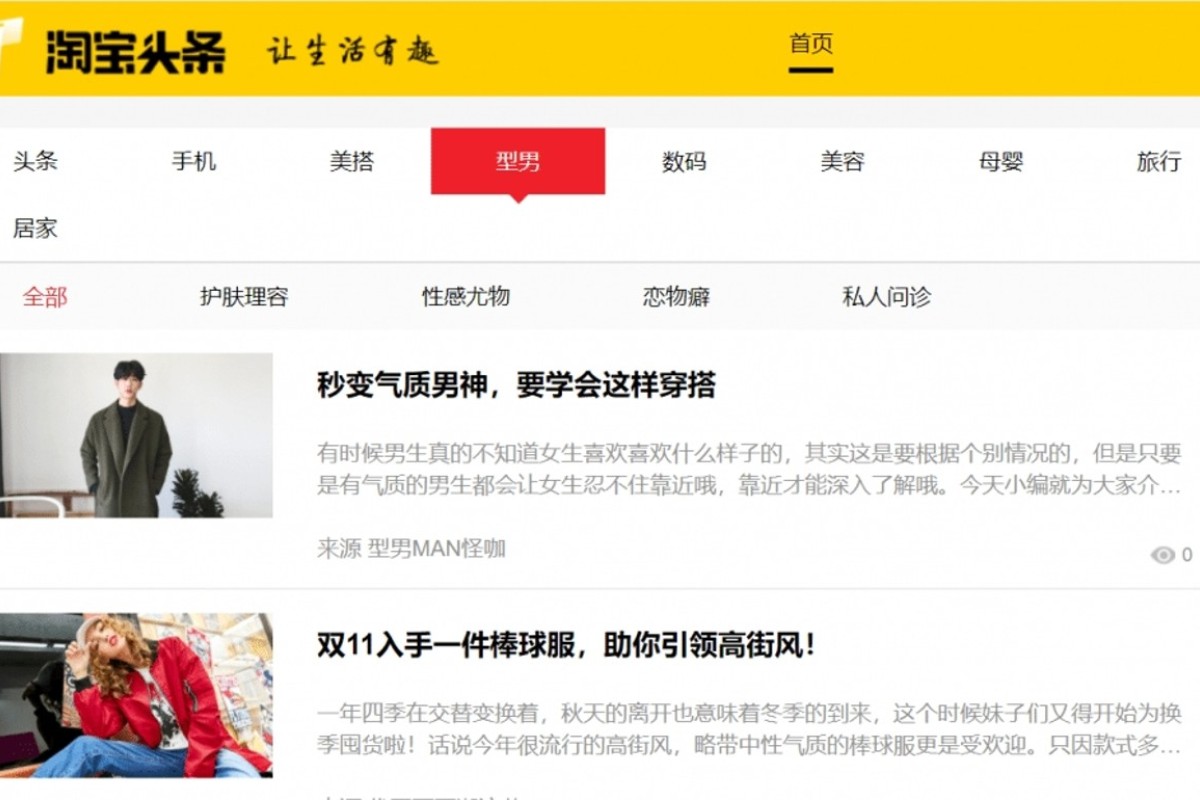The image size is (1200, 800).
Task: Click the view count eye icon
Action: [1162, 555]
